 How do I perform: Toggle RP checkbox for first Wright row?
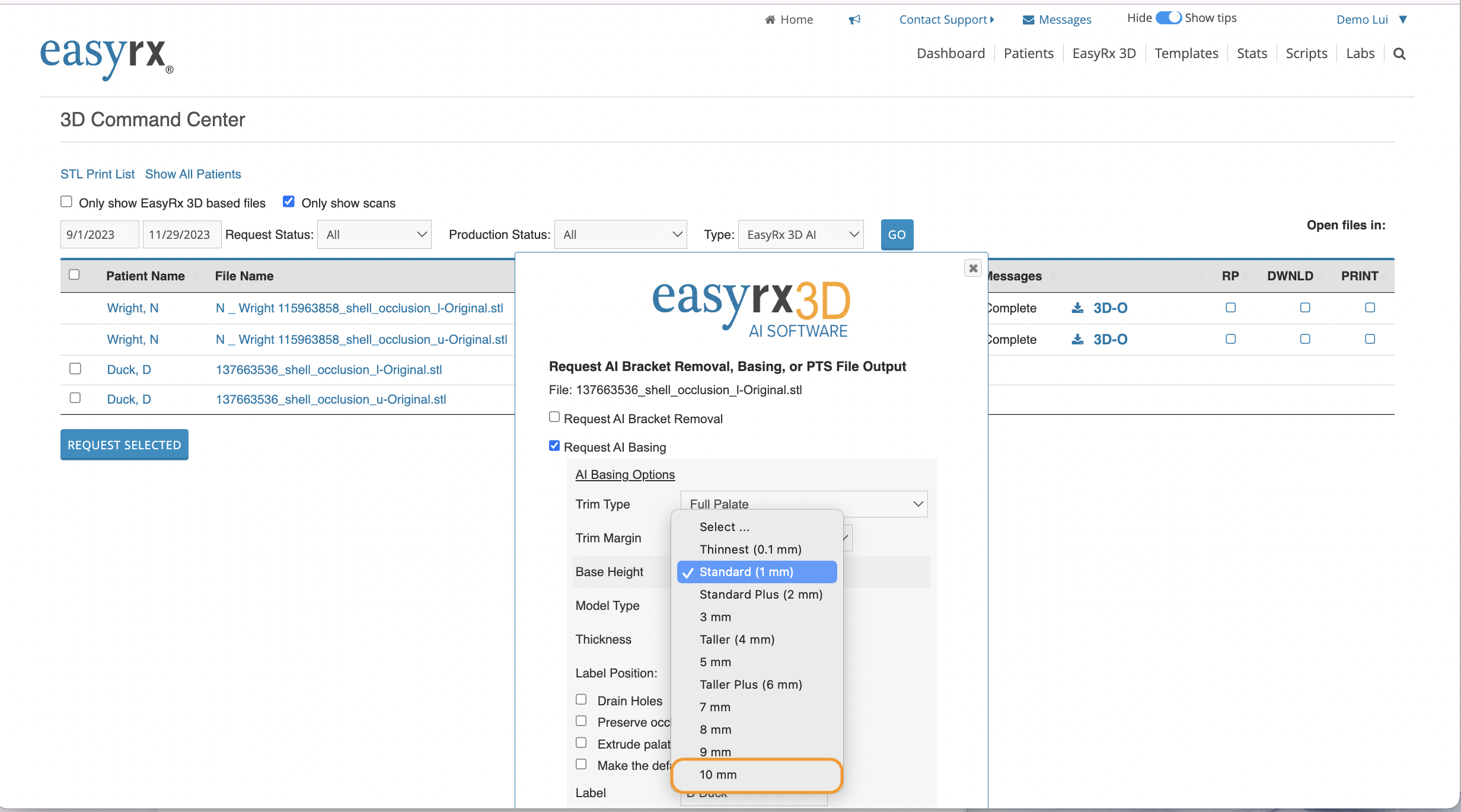1231,308
